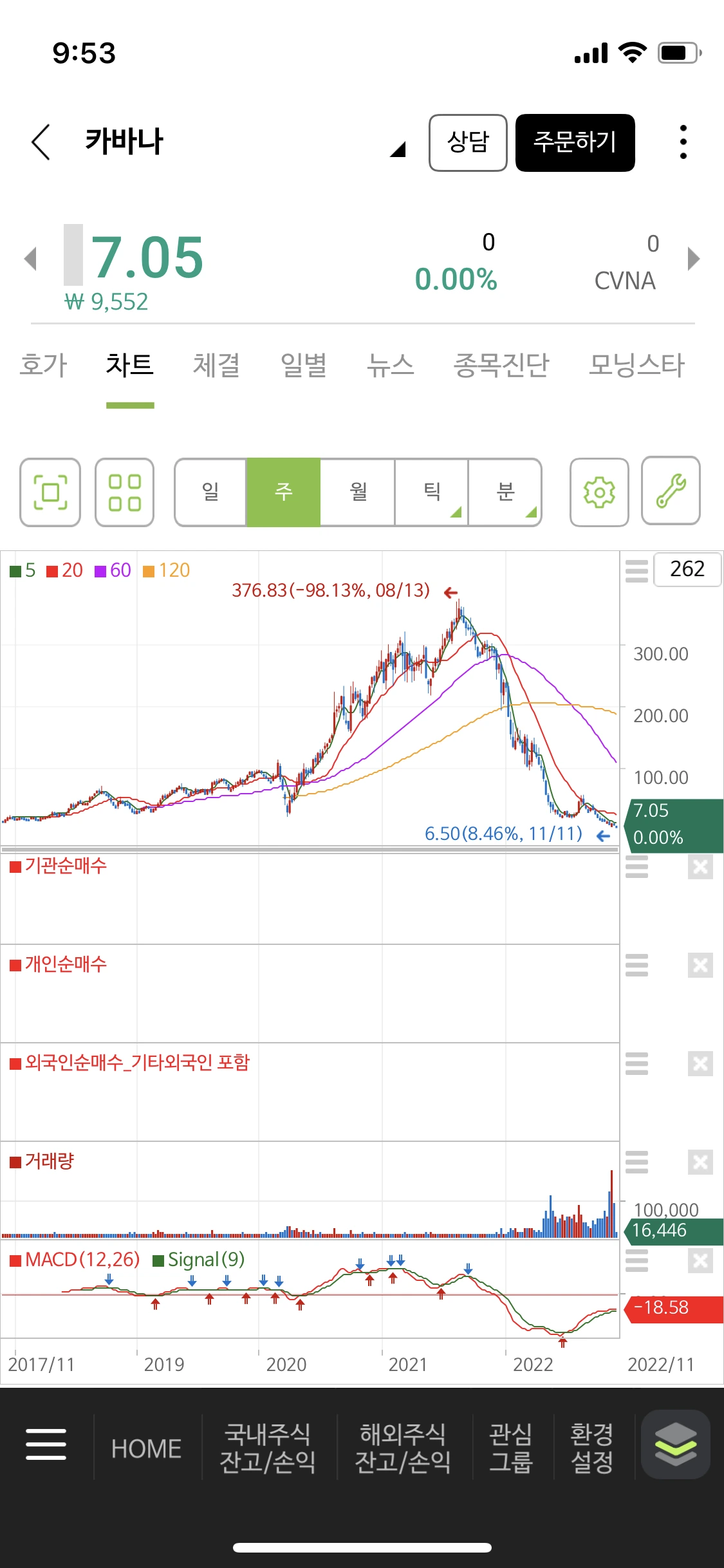
Task: Tap the fullscreen chart icon
Action: pos(50,492)
